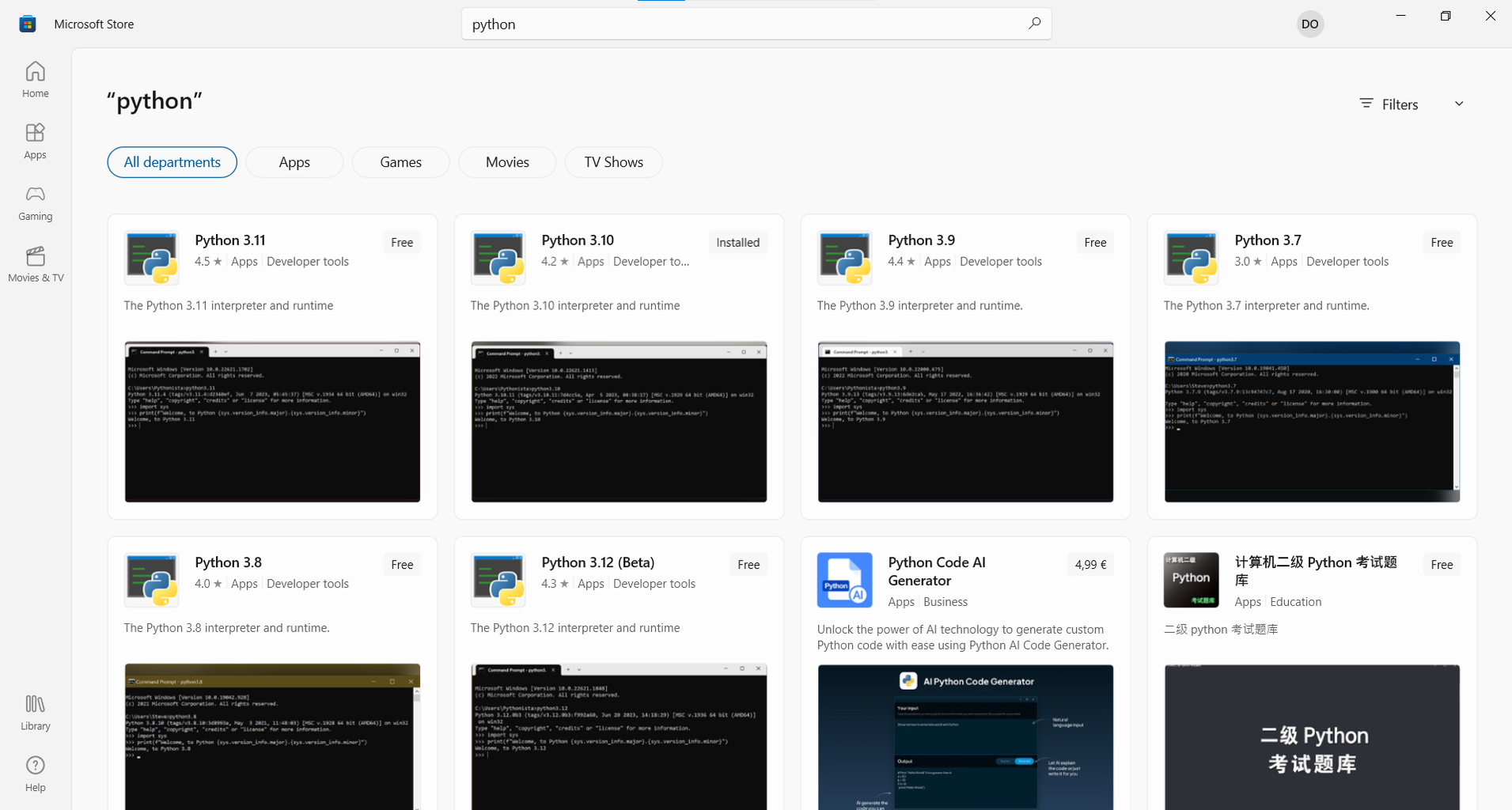
Task: Select the Apps department filter
Action: 294,161
